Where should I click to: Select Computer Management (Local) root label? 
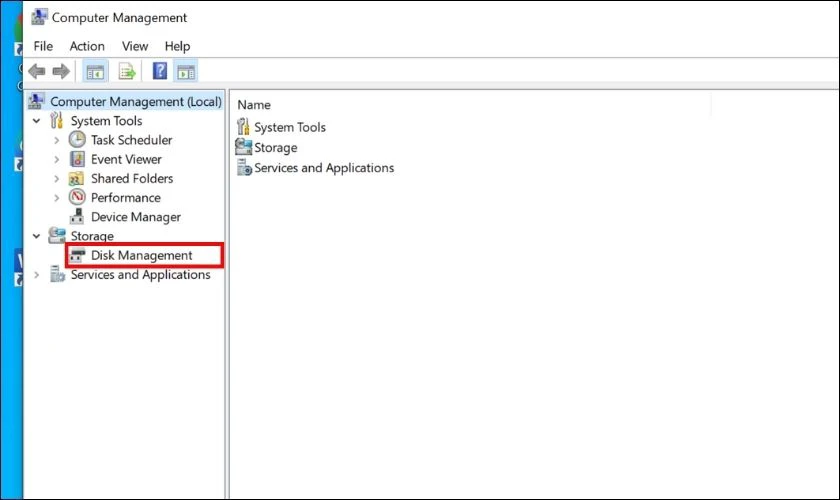pyautogui.click(x=136, y=101)
